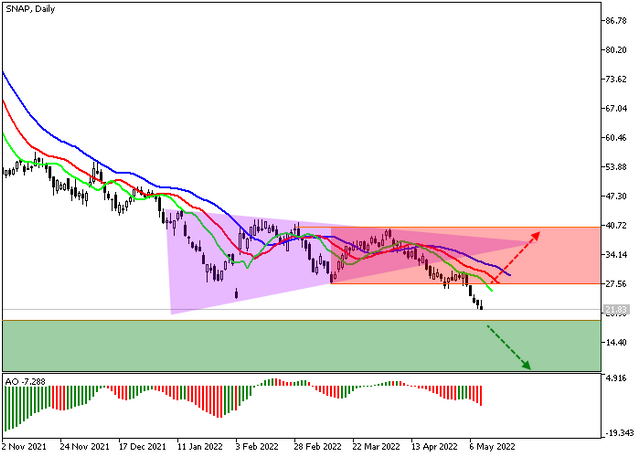Click the 27.56 price axis label
Image resolution: width=640 pixels, height=457 pixels.
pos(616,284)
